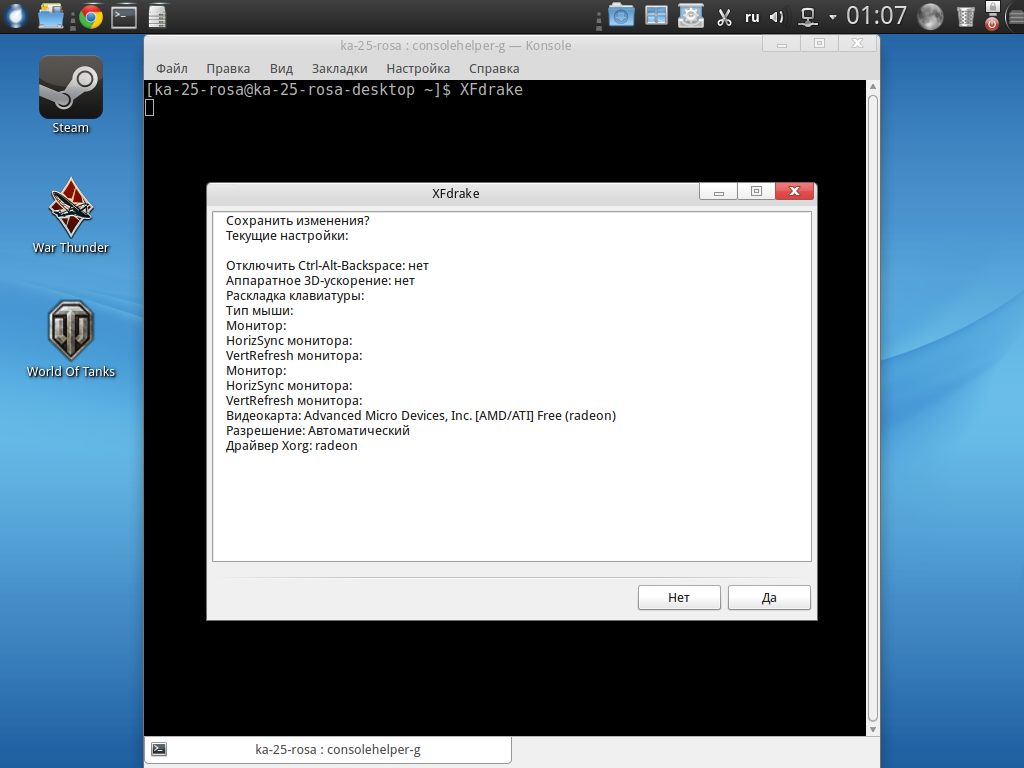The image size is (1024, 768).
Task: Click the show desktop windows icon
Action: pos(656,15)
